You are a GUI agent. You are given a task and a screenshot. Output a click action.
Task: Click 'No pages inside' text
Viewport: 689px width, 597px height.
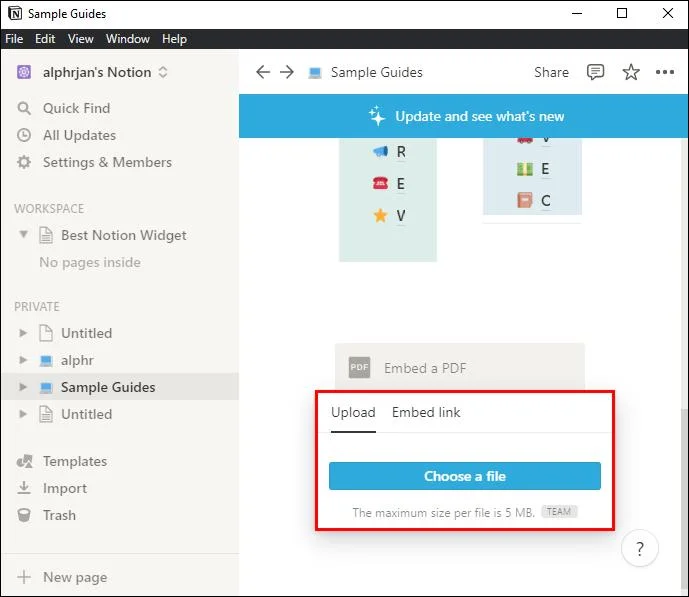90,262
